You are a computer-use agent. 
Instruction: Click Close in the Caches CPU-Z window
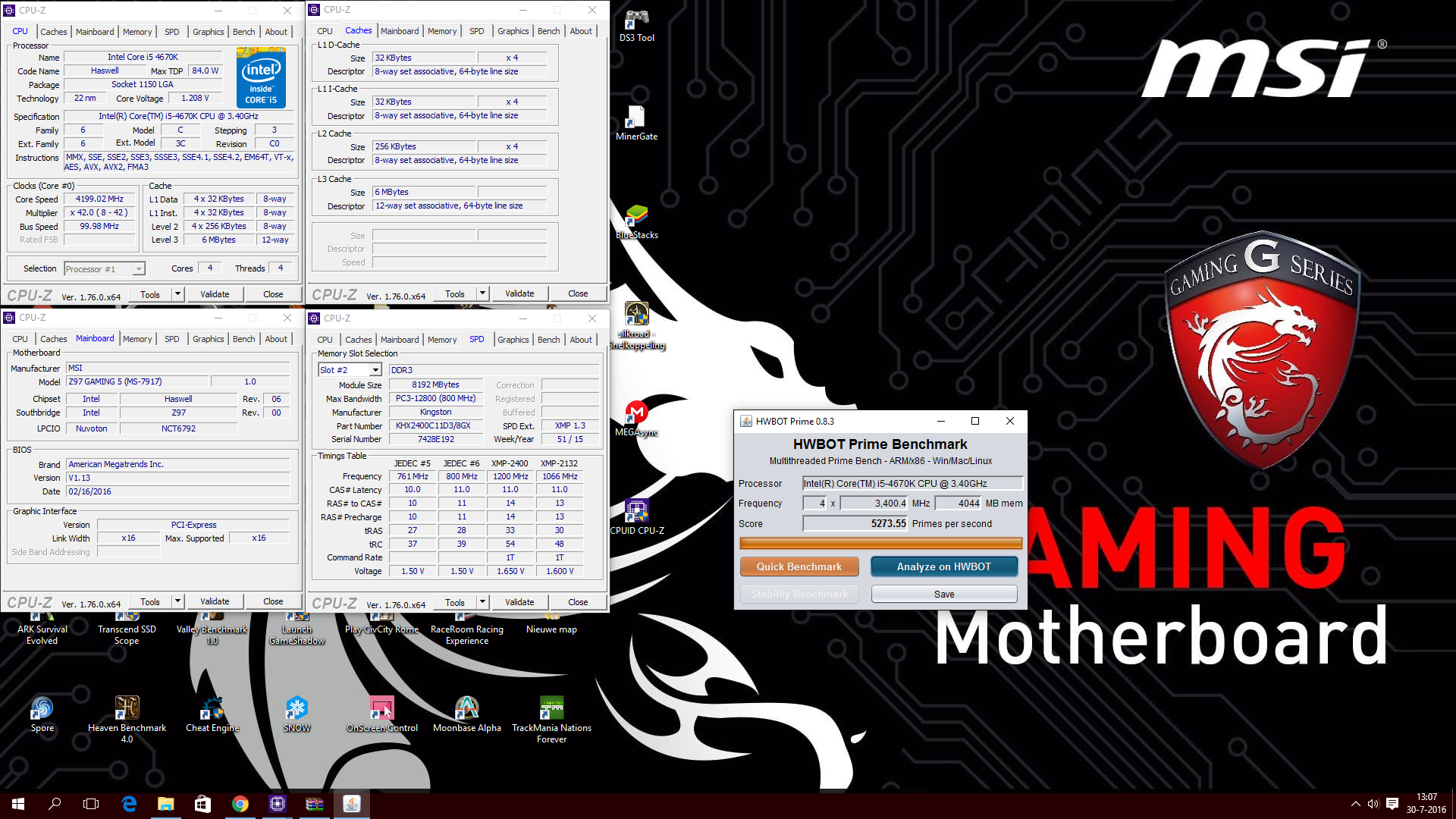578,294
